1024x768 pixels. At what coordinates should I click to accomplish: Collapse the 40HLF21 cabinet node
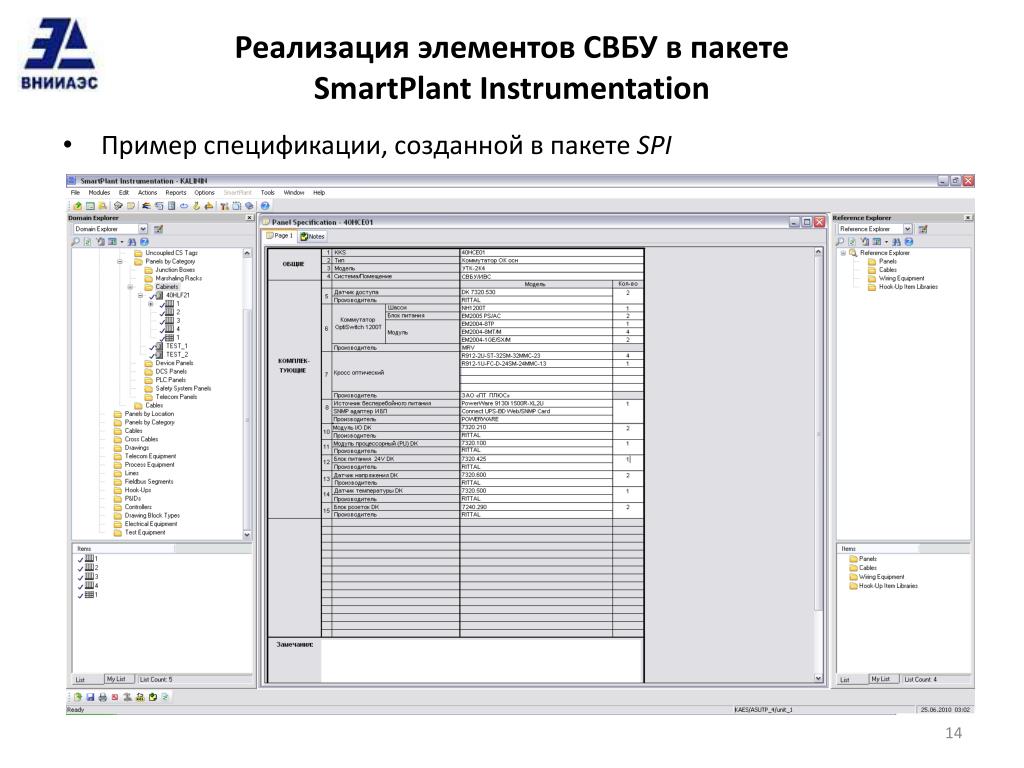click(140, 295)
